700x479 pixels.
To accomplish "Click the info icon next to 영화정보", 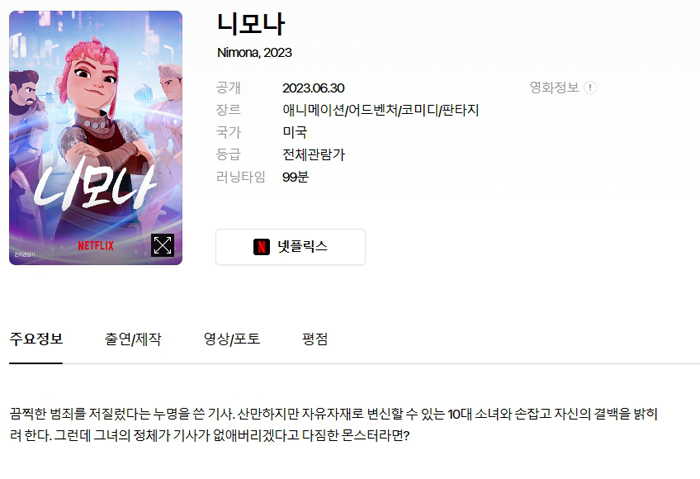I will click(x=590, y=87).
